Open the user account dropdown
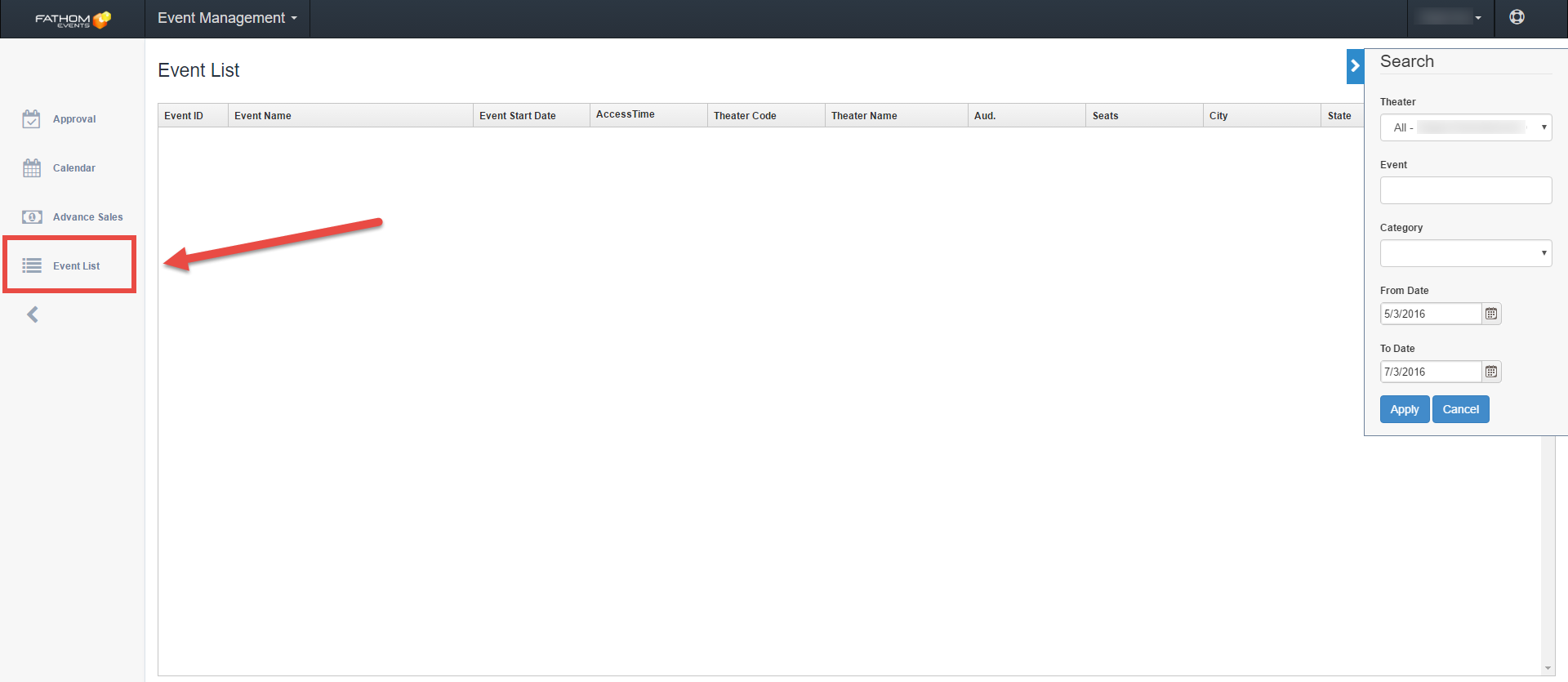This screenshot has height=682, width=1568. 1450,17
